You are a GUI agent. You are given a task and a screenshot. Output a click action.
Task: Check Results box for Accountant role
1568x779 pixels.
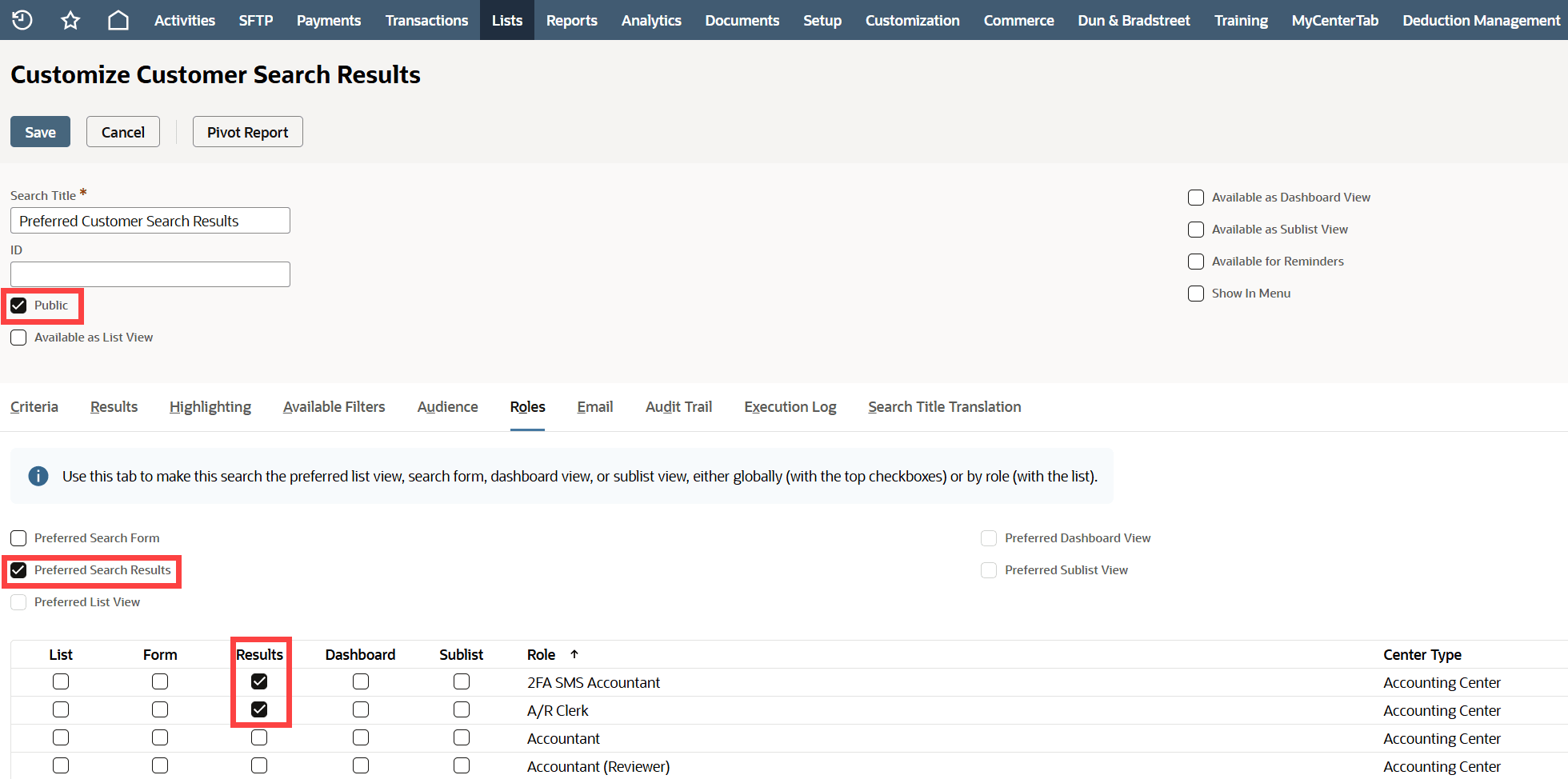(259, 737)
